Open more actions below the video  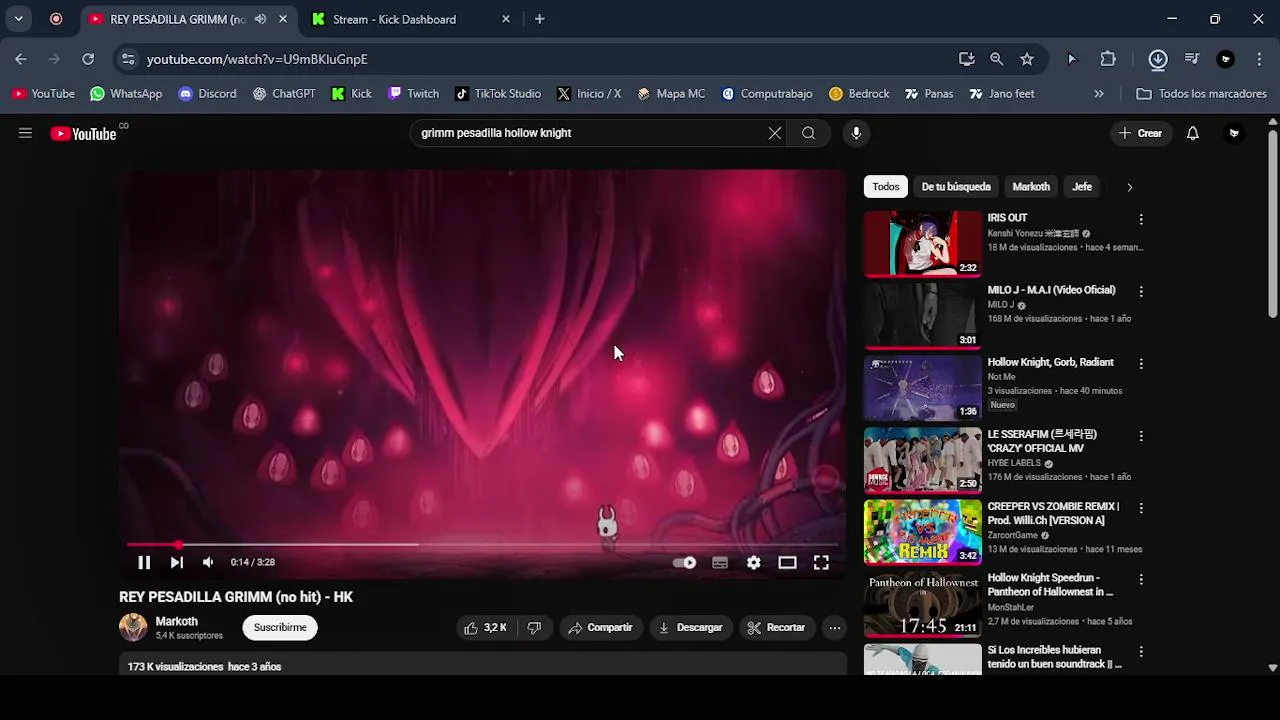coord(834,628)
